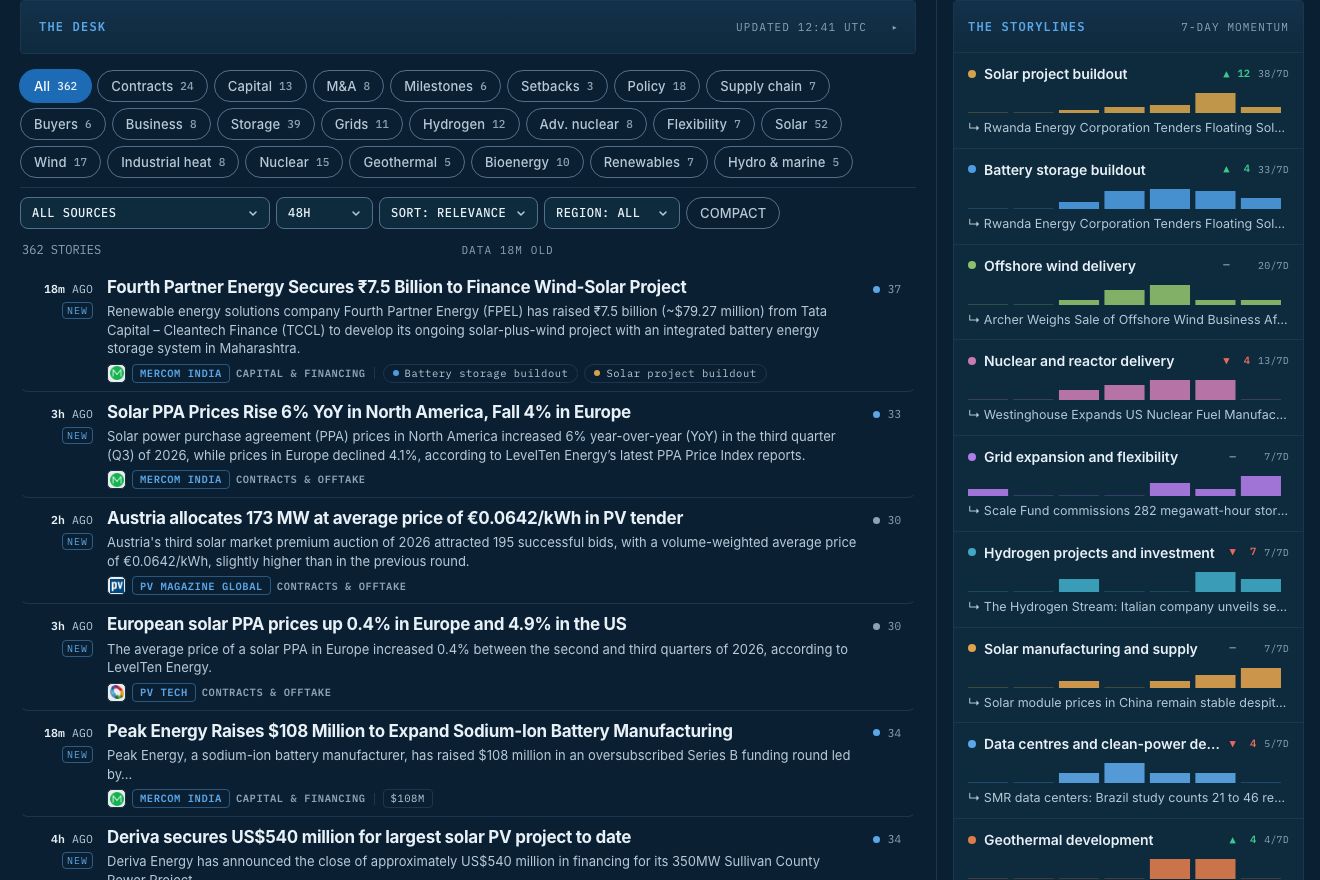Screen dimensions: 1320x880
Task: Open the Hydrogen projects and investment storyline
Action: [x=1128, y=580]
